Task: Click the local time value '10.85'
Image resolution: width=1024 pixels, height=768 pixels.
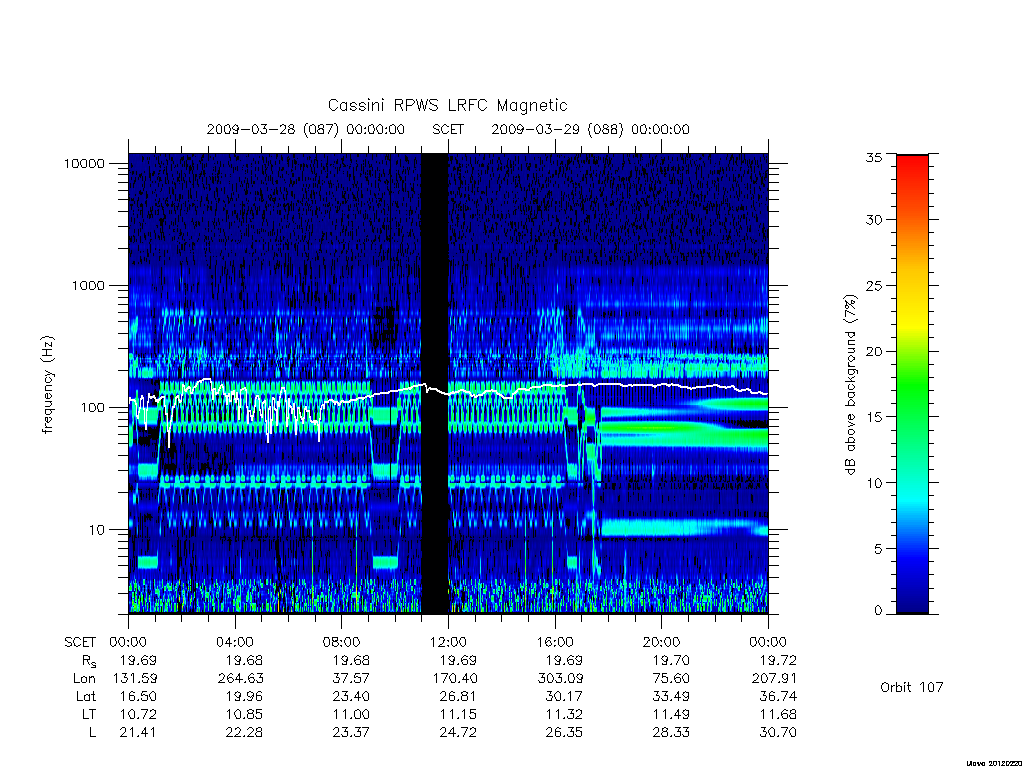Action: pos(244,714)
